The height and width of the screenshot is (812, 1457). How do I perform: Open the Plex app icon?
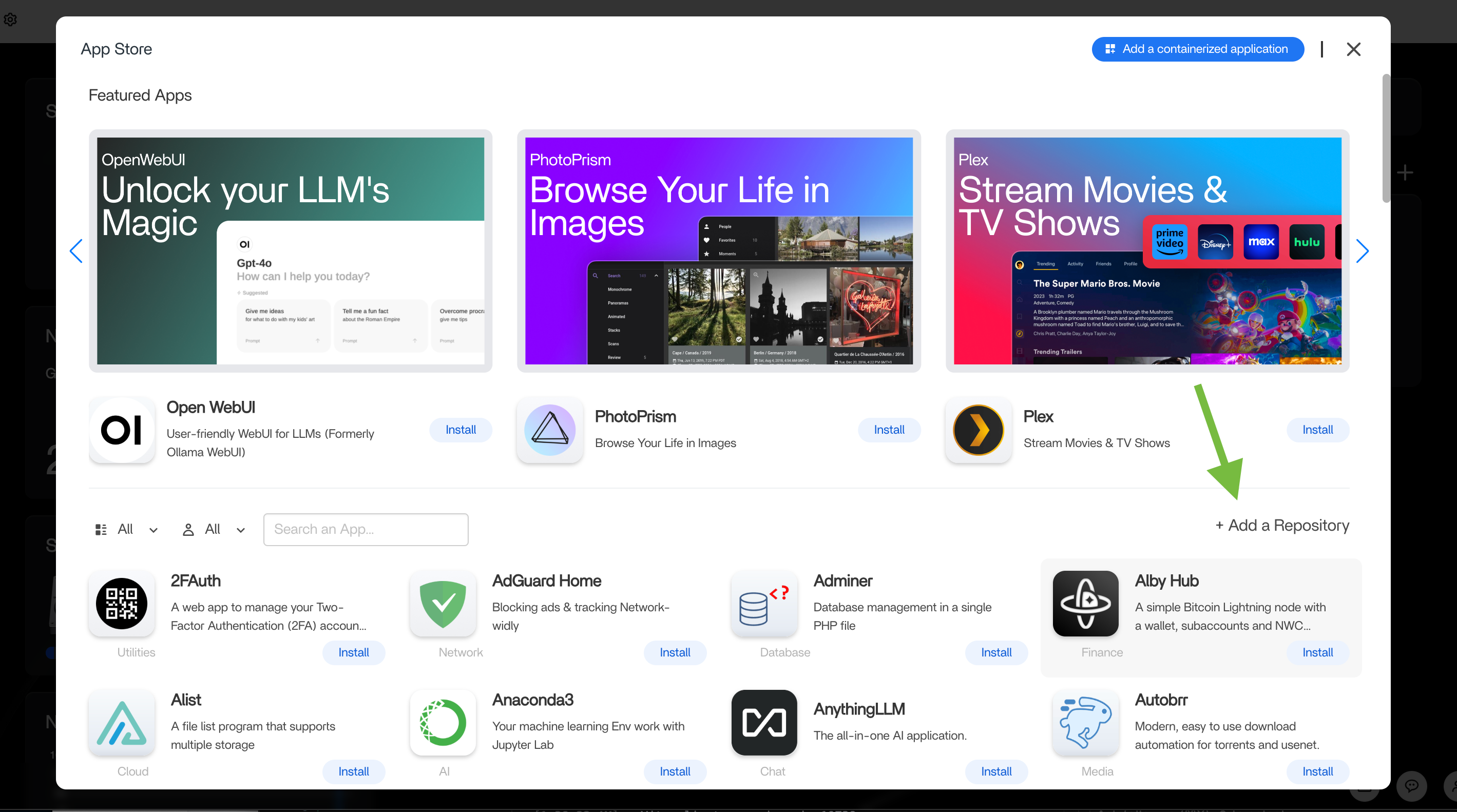click(978, 430)
